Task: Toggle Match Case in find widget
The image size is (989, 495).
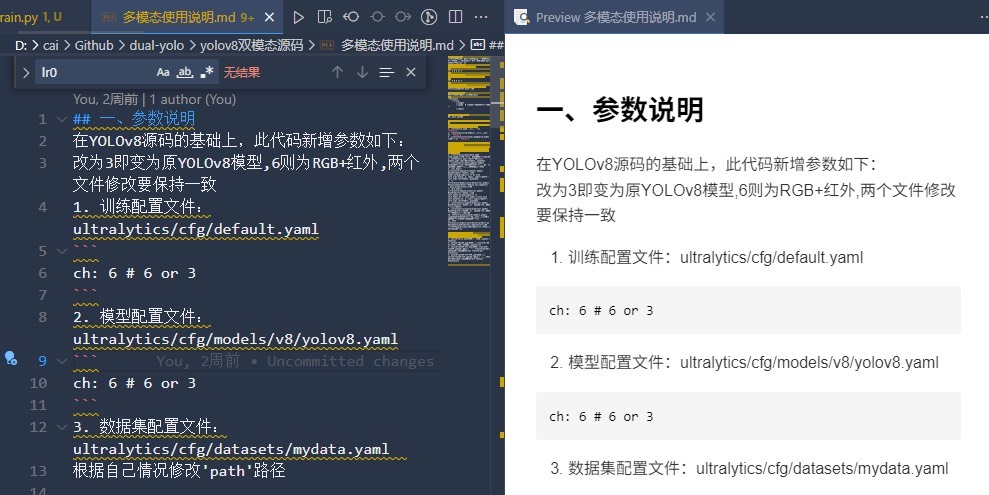Action: (163, 73)
